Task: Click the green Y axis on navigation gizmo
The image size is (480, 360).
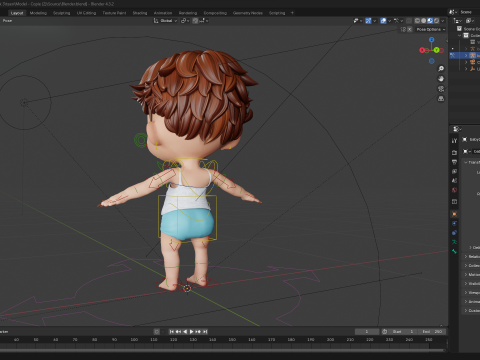Action: (x=436, y=50)
